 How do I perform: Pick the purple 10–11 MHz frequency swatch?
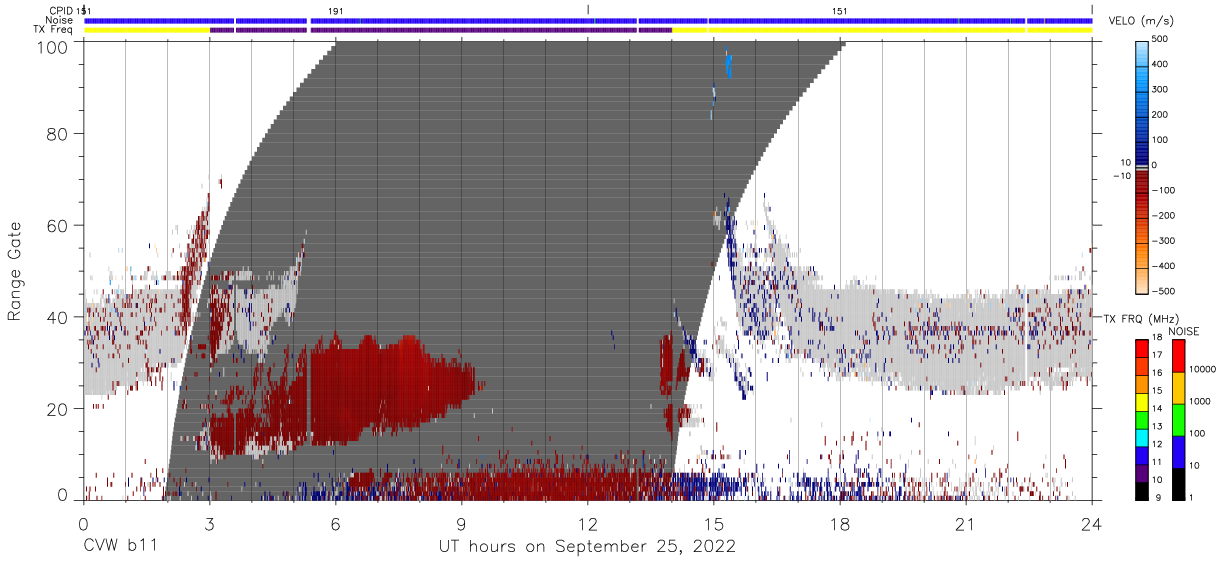1143,472
